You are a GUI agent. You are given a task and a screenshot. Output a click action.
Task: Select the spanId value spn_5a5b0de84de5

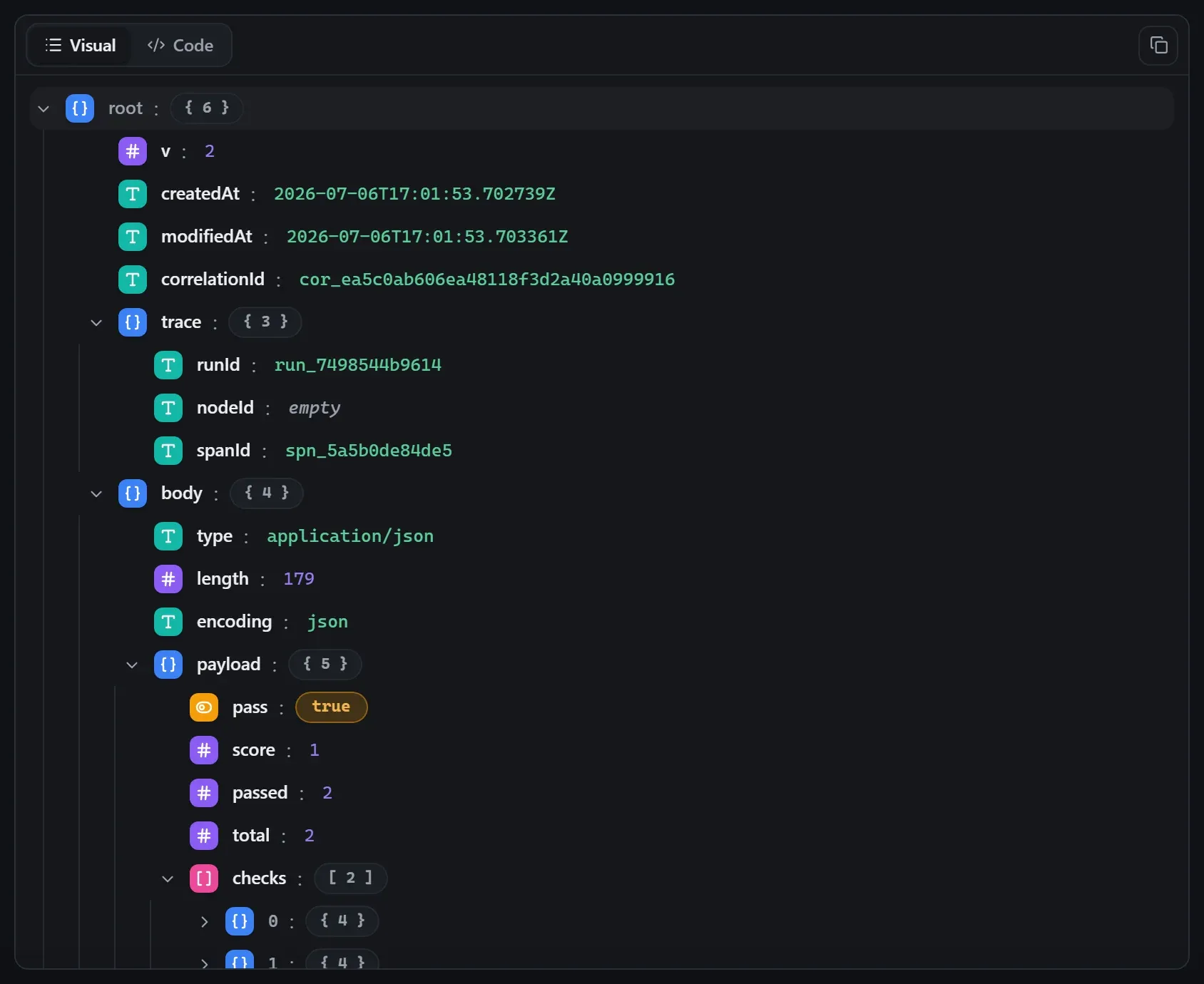click(x=369, y=451)
